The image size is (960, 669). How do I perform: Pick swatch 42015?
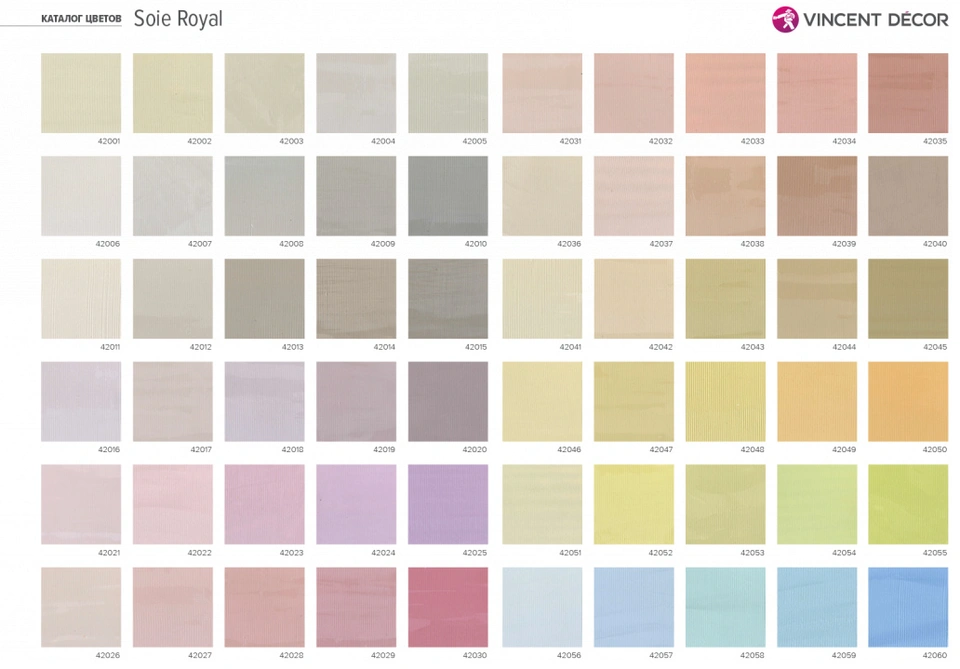pyautogui.click(x=448, y=299)
